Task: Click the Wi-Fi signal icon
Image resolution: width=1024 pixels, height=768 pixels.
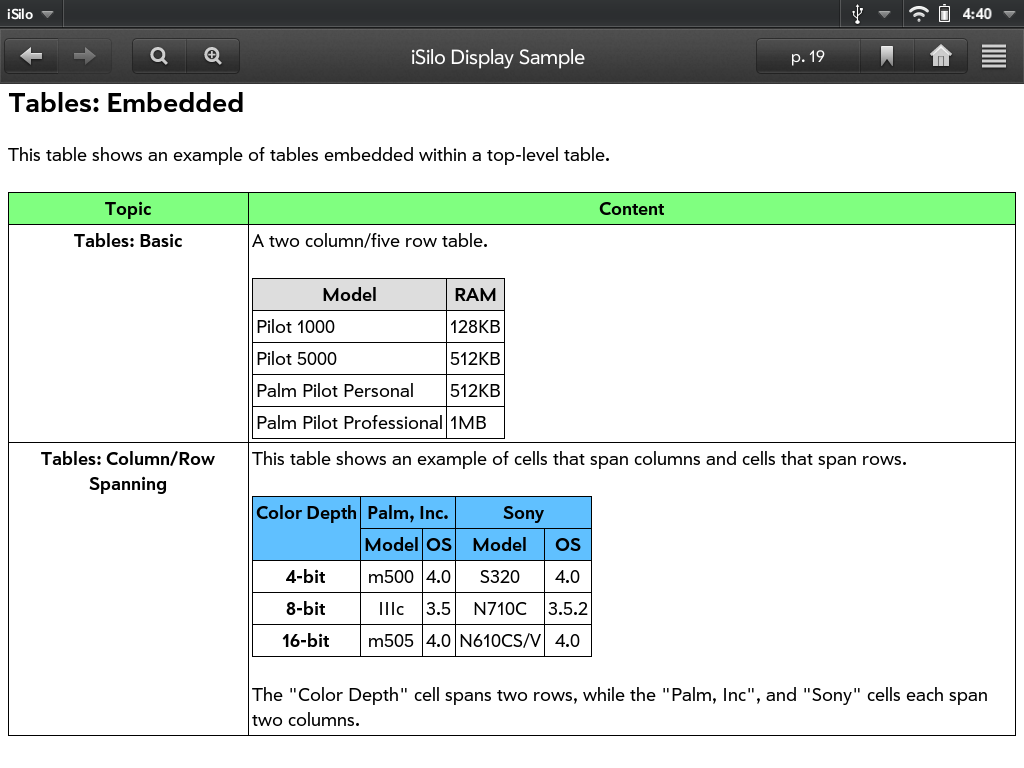Action: [917, 14]
